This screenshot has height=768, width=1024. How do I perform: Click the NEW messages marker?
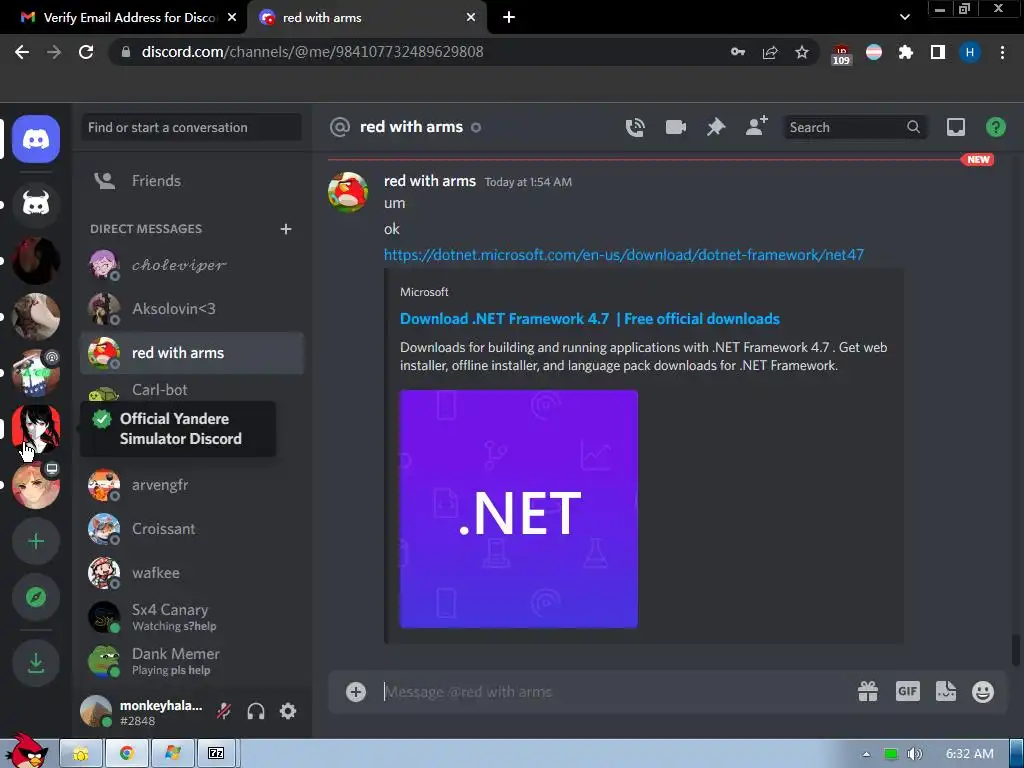coord(978,159)
